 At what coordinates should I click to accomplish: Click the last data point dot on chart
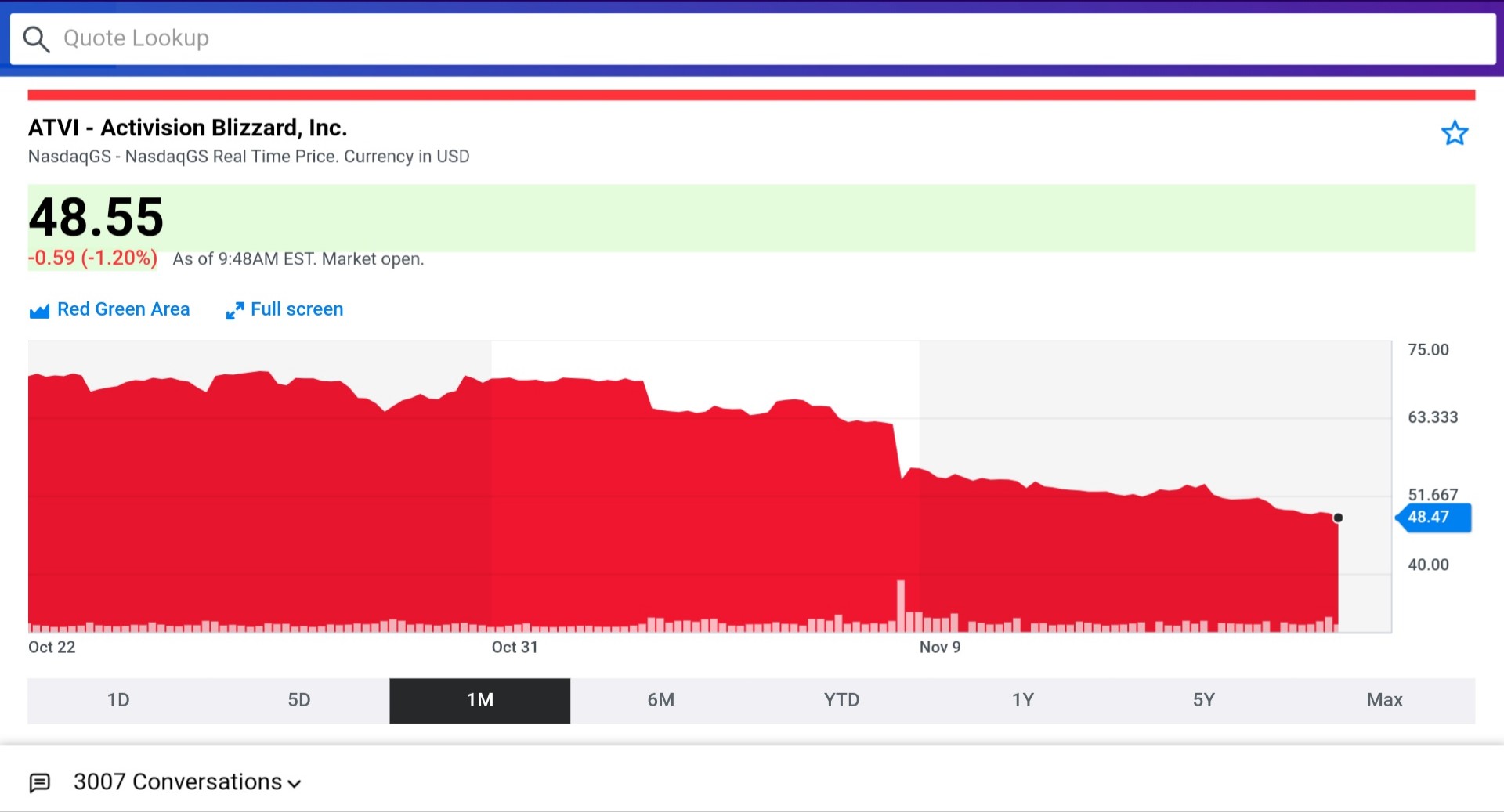click(1338, 518)
